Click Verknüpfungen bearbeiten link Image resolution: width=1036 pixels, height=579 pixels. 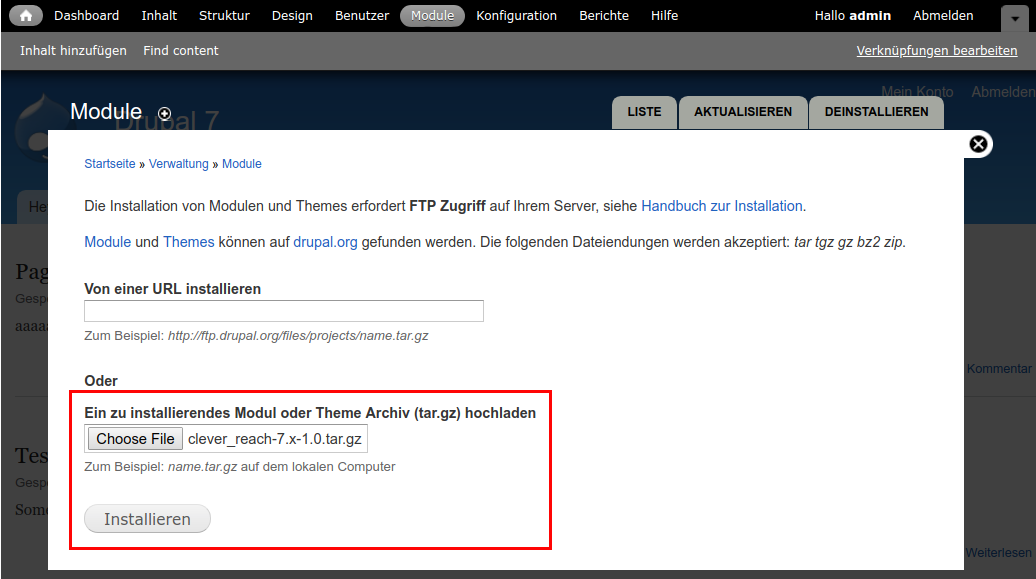tap(936, 51)
